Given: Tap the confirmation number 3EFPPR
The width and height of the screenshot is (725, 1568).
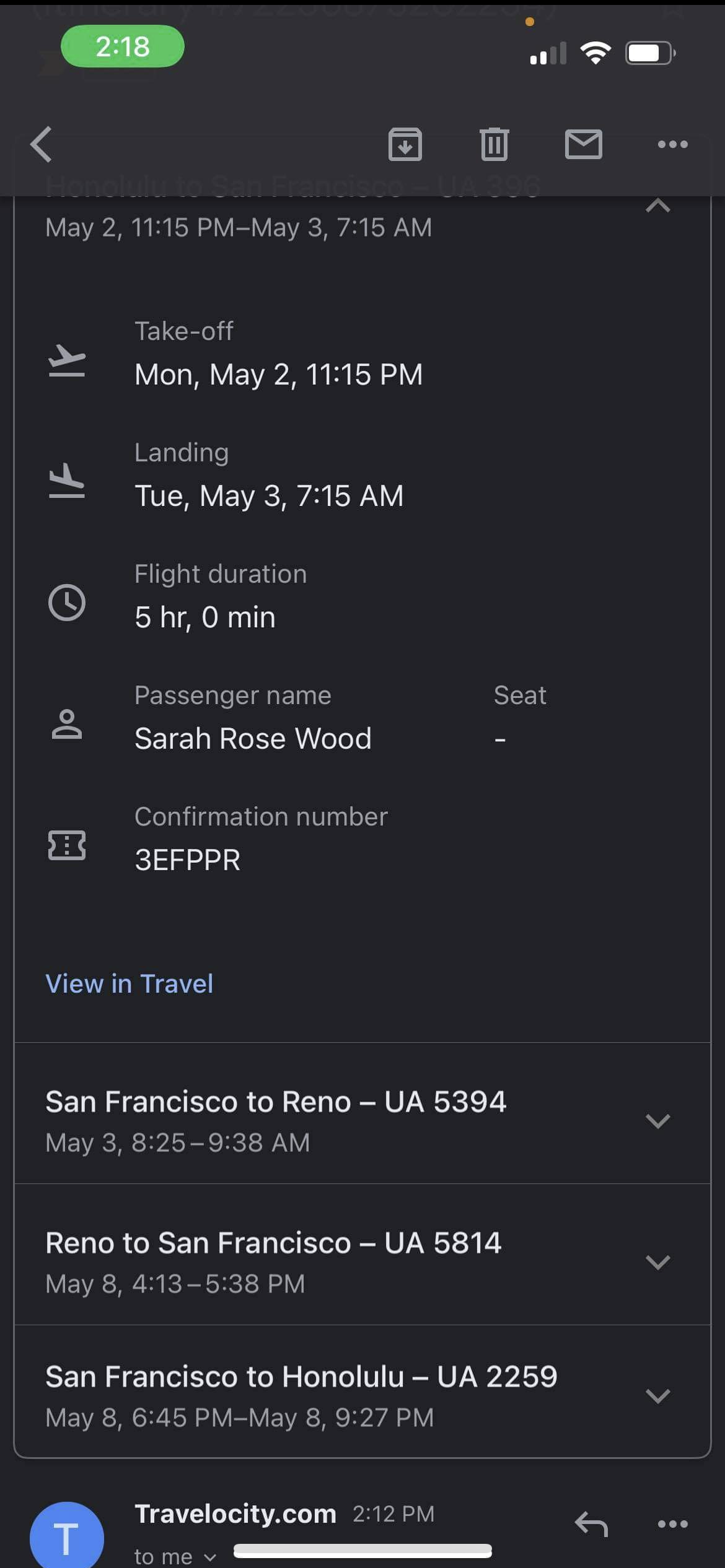Looking at the screenshot, I should tap(188, 860).
